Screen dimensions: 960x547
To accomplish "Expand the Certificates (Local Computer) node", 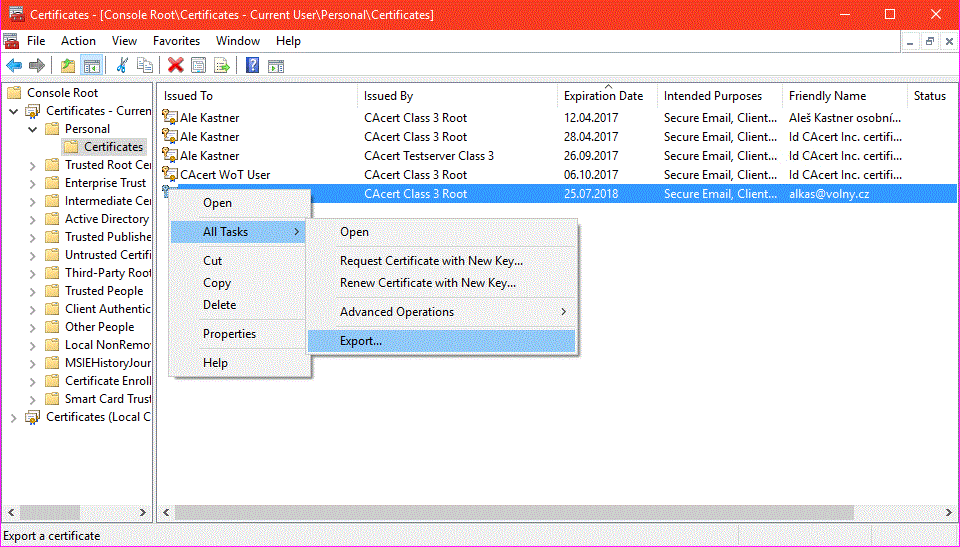I will [x=14, y=417].
